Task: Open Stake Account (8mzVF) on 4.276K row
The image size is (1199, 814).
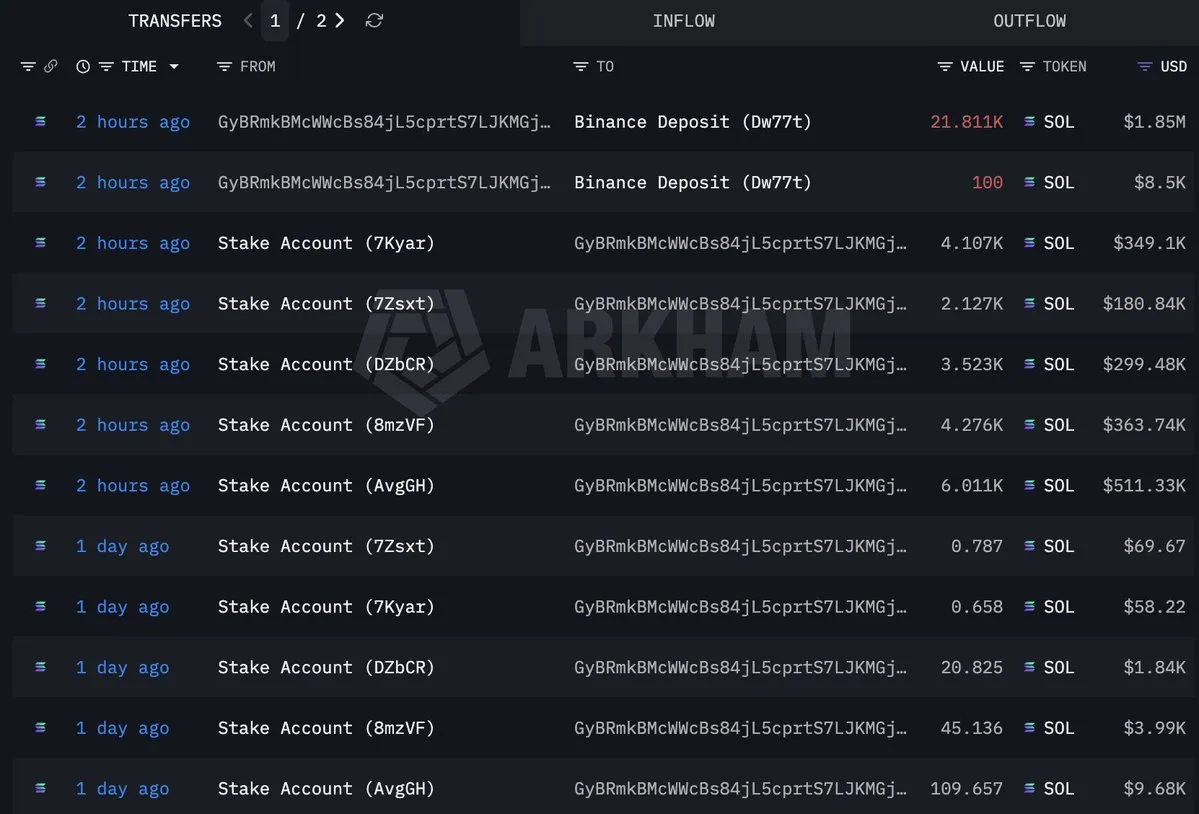Action: [327, 424]
